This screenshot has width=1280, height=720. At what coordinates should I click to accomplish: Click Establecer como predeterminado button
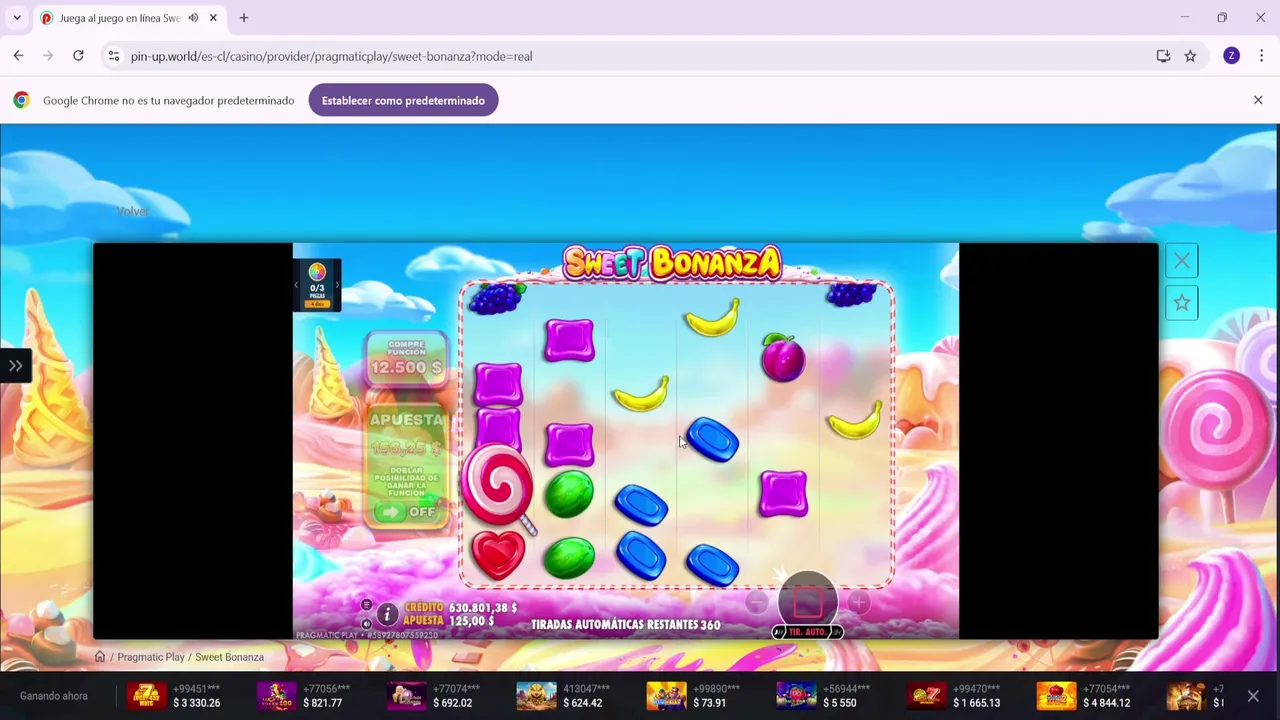pos(403,100)
